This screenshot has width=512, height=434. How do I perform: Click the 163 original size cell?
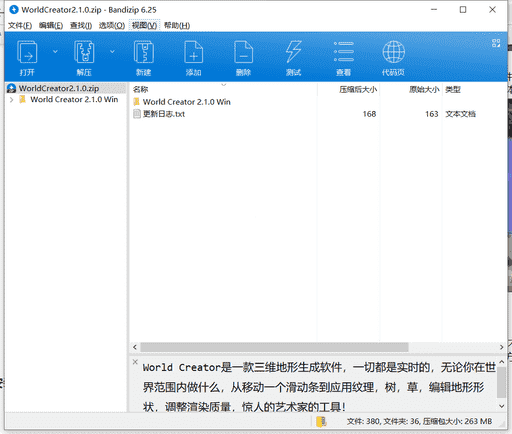click(x=432, y=114)
